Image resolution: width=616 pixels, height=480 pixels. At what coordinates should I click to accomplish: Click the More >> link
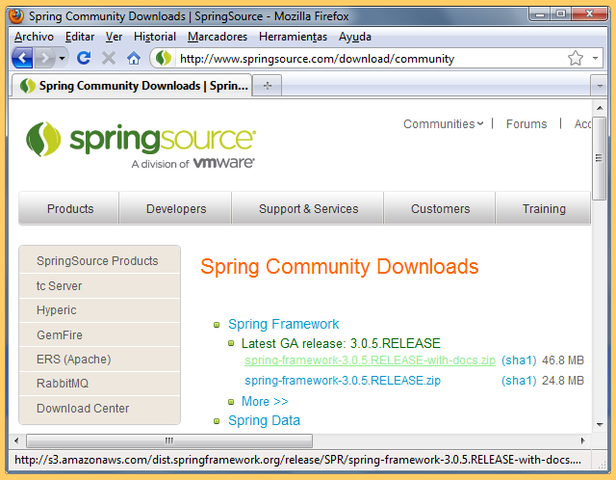pyautogui.click(x=265, y=401)
